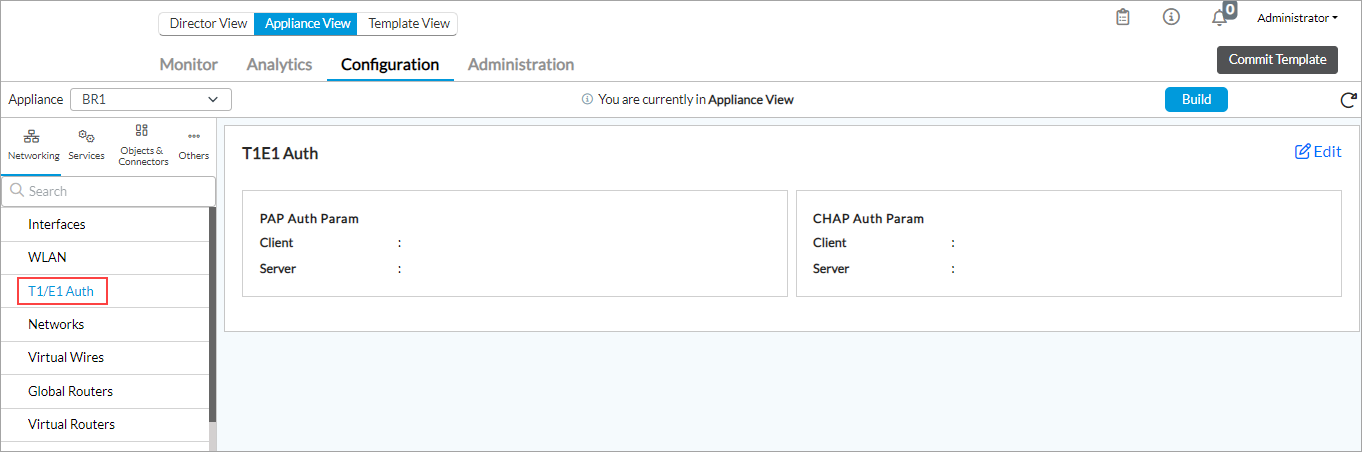Open the Administration tab
This screenshot has height=452, width=1362.
(521, 64)
